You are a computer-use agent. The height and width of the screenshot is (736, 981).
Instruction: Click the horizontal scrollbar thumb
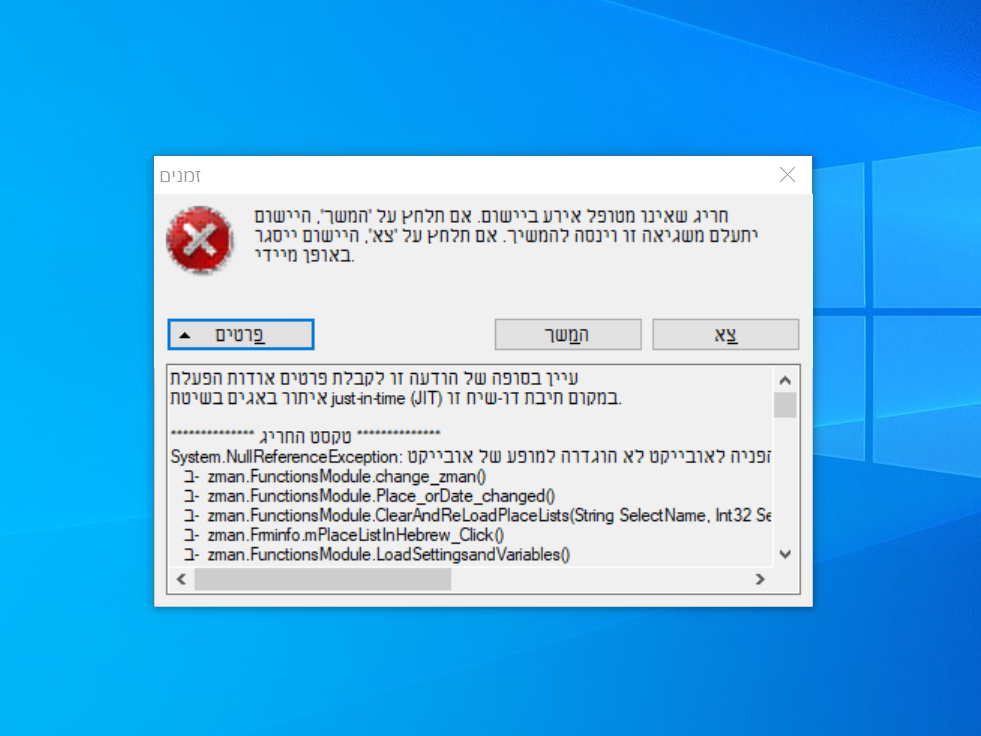[x=323, y=579]
